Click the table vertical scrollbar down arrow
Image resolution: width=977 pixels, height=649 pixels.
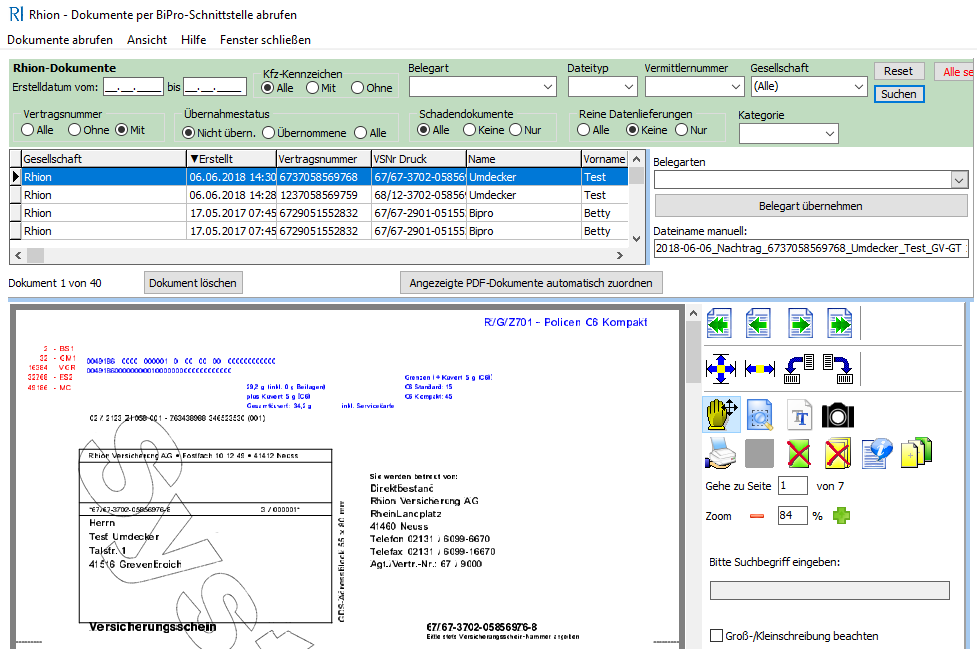point(636,239)
